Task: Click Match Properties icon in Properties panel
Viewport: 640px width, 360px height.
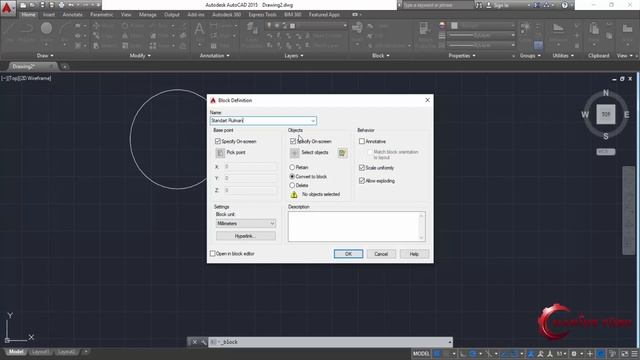Action: click(424, 28)
